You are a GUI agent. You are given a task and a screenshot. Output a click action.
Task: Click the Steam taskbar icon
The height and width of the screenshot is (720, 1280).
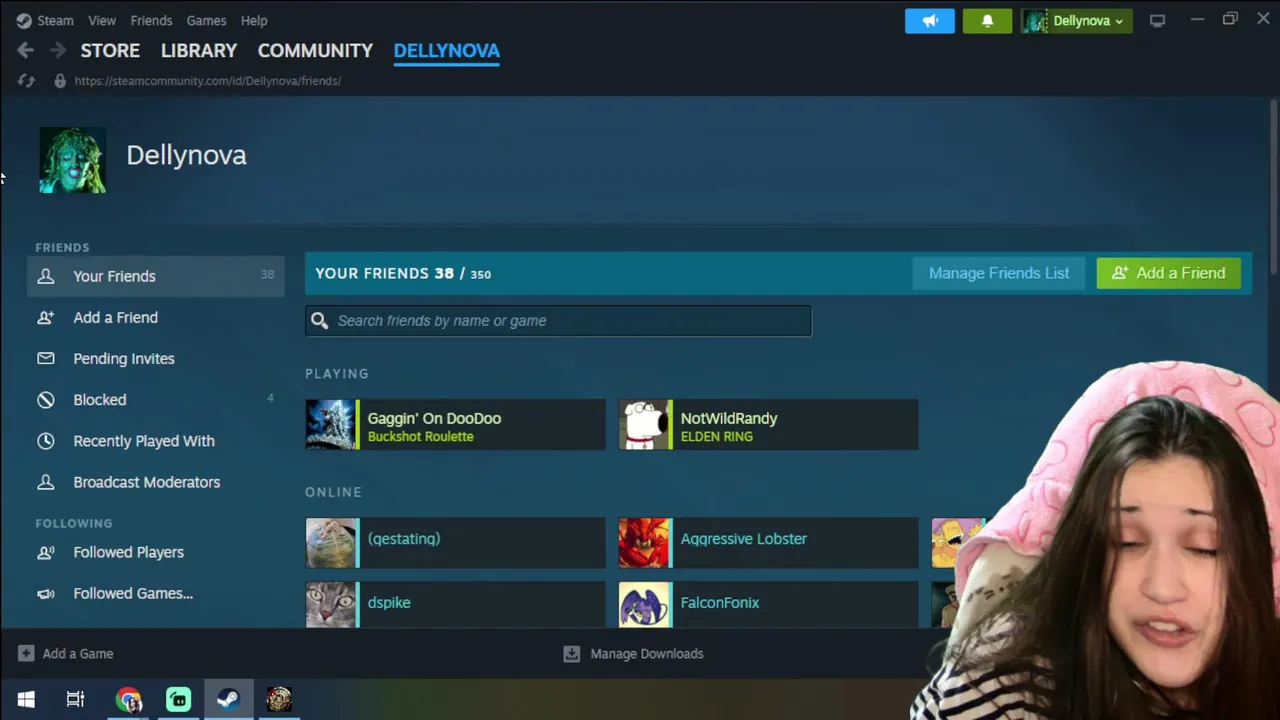[x=228, y=699]
